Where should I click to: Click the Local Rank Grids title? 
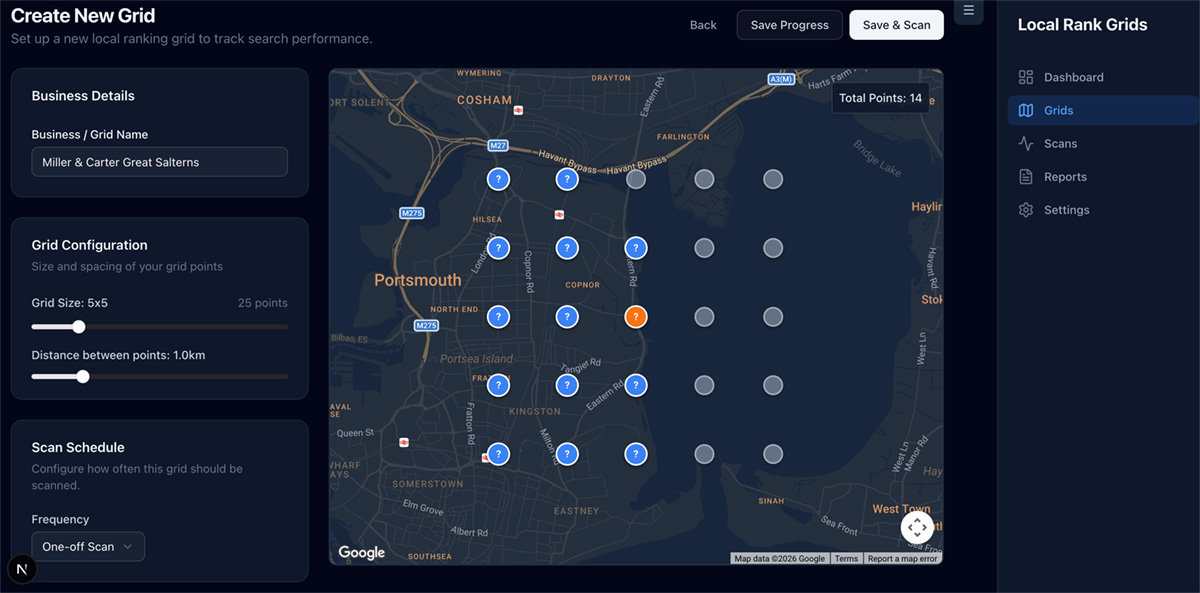coord(1082,25)
